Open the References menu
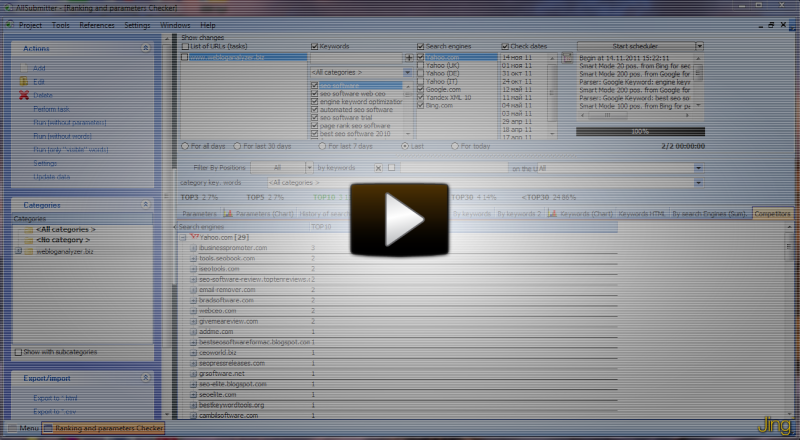Image resolution: width=800 pixels, height=440 pixels. (96, 24)
